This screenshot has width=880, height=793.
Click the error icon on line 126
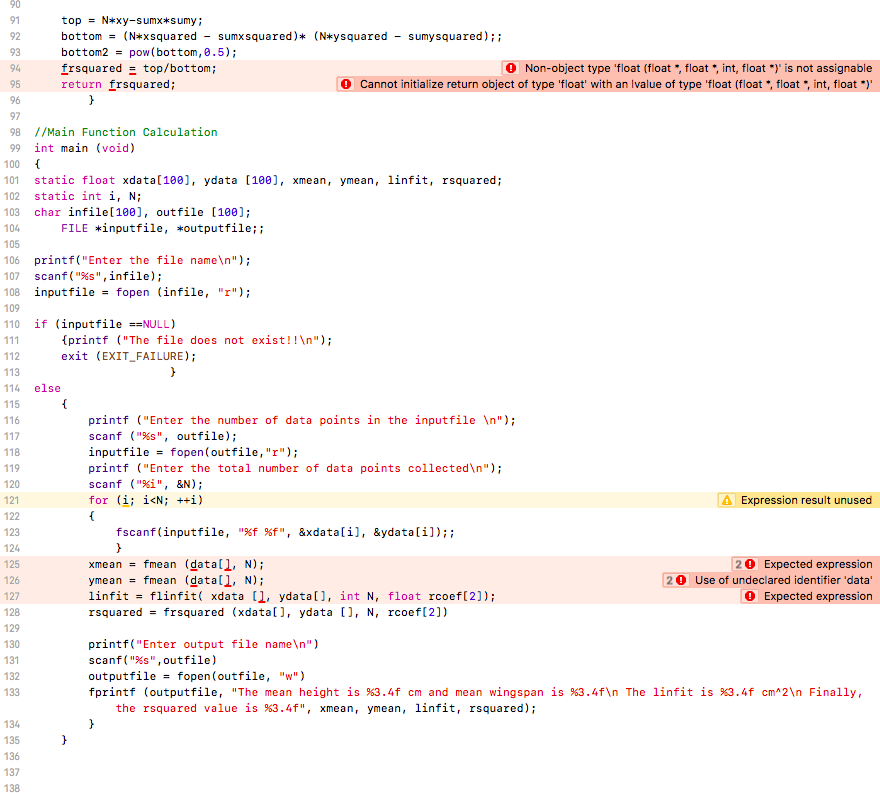pyautogui.click(x=681, y=580)
